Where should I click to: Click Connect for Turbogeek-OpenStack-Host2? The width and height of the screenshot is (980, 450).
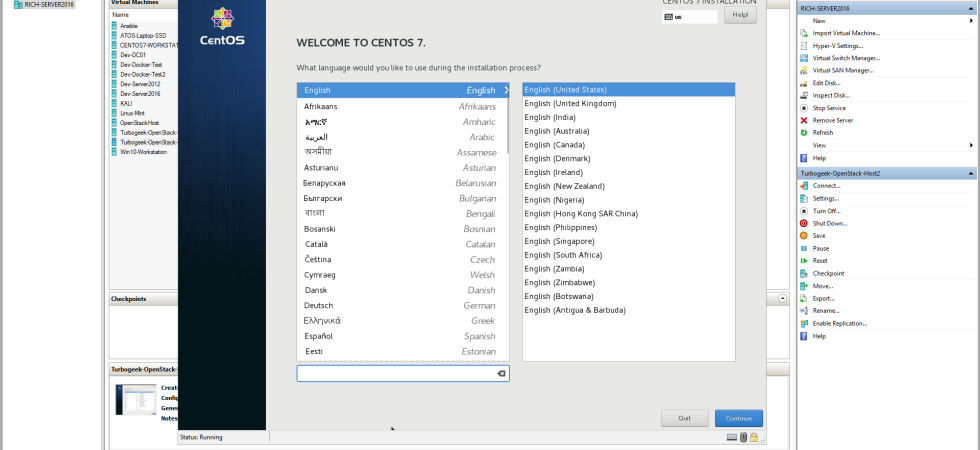(x=826, y=186)
